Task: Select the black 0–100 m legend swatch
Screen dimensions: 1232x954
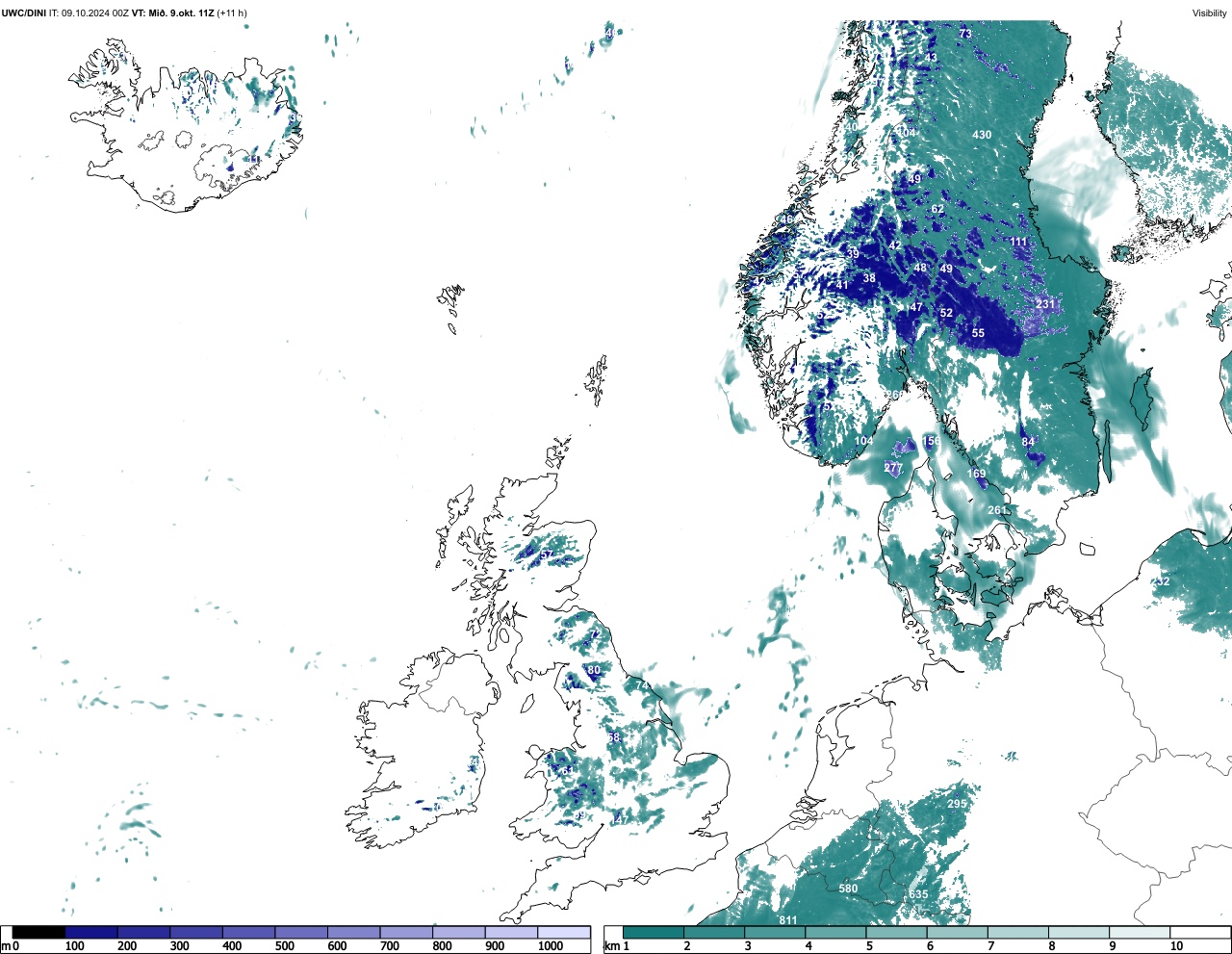Action: 38,933
